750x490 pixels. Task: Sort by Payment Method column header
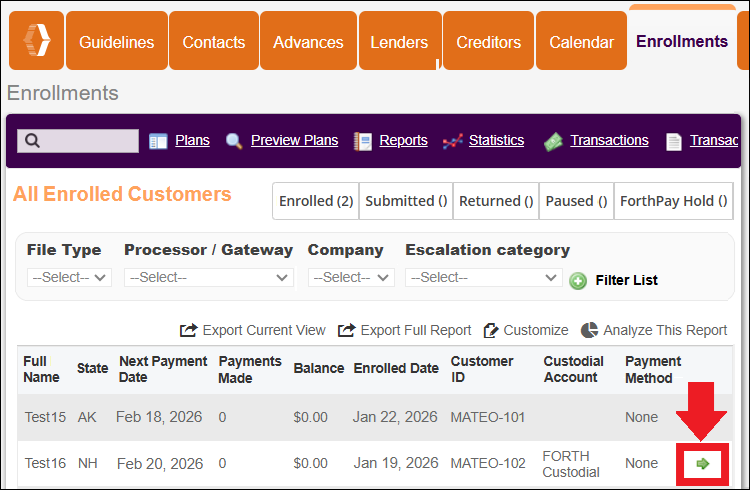point(653,369)
